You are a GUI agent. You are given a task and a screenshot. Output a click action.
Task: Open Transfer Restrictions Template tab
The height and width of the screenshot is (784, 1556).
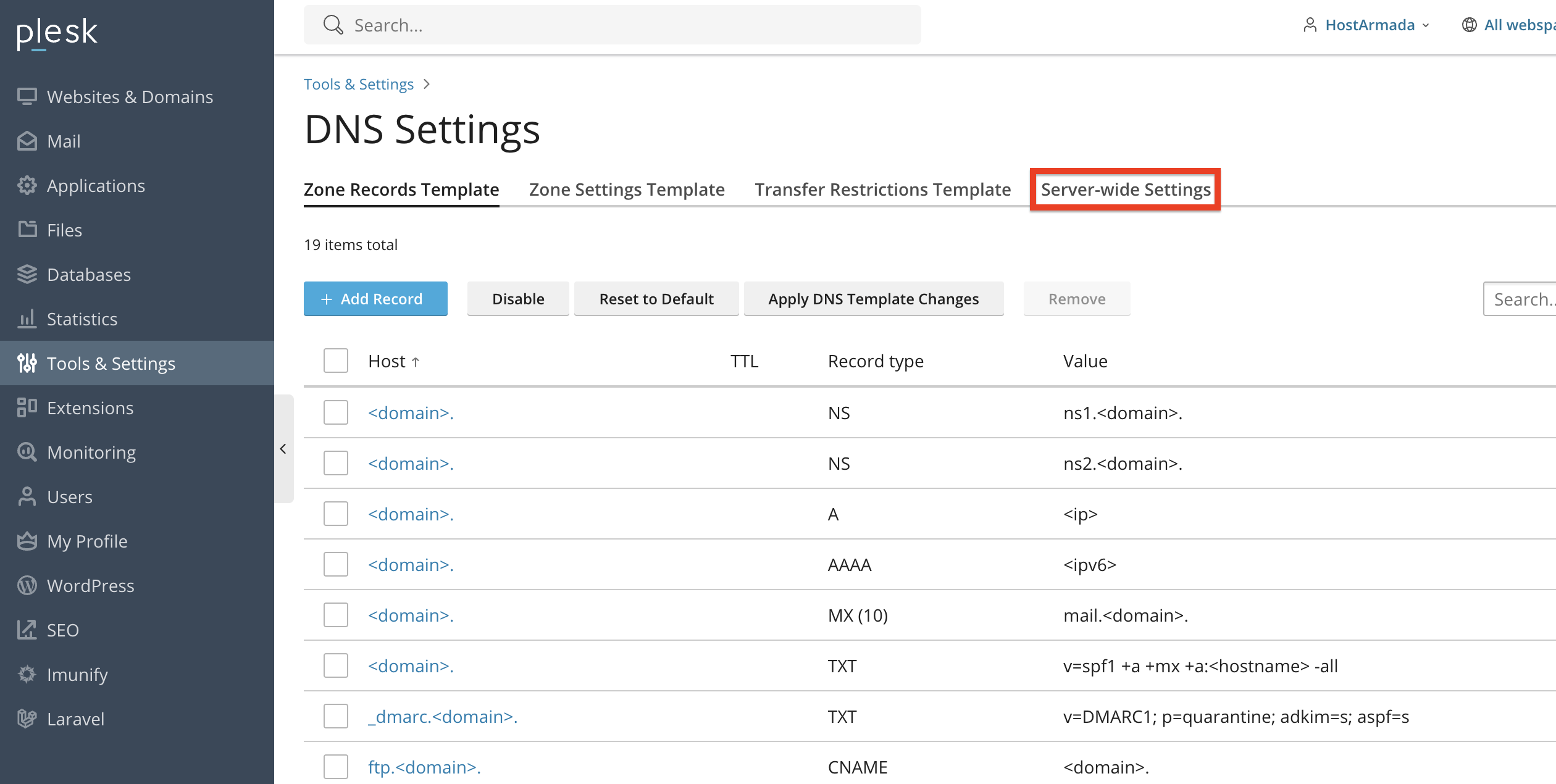(882, 190)
